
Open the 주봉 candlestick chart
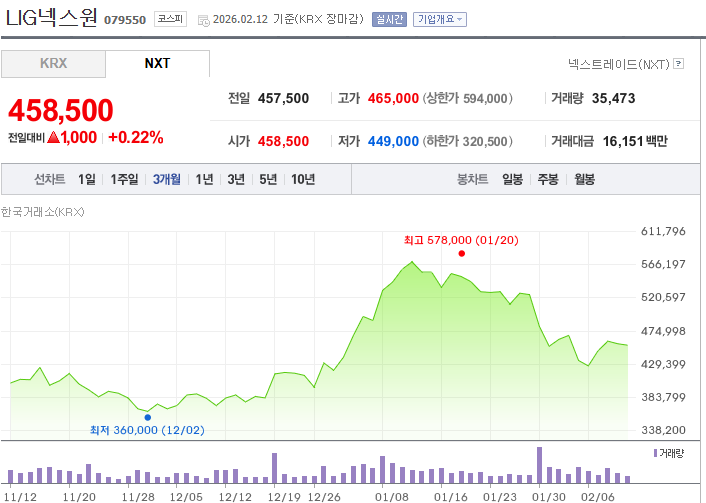(x=548, y=179)
